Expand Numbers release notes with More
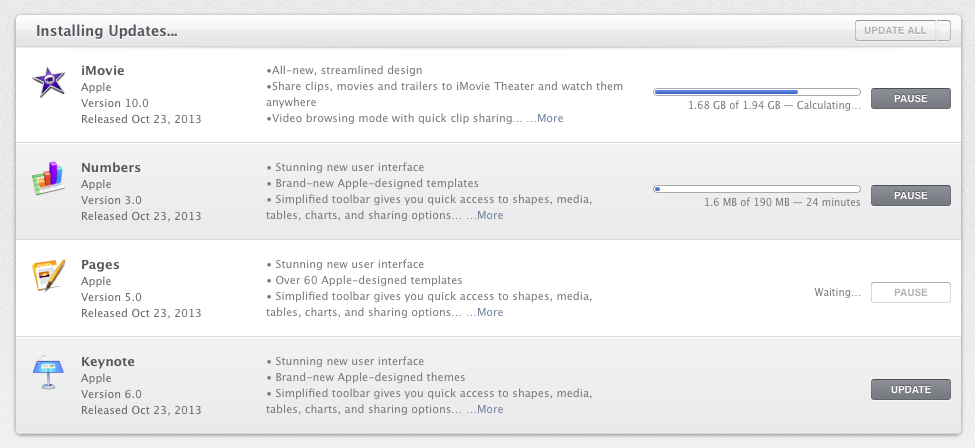 [485, 215]
